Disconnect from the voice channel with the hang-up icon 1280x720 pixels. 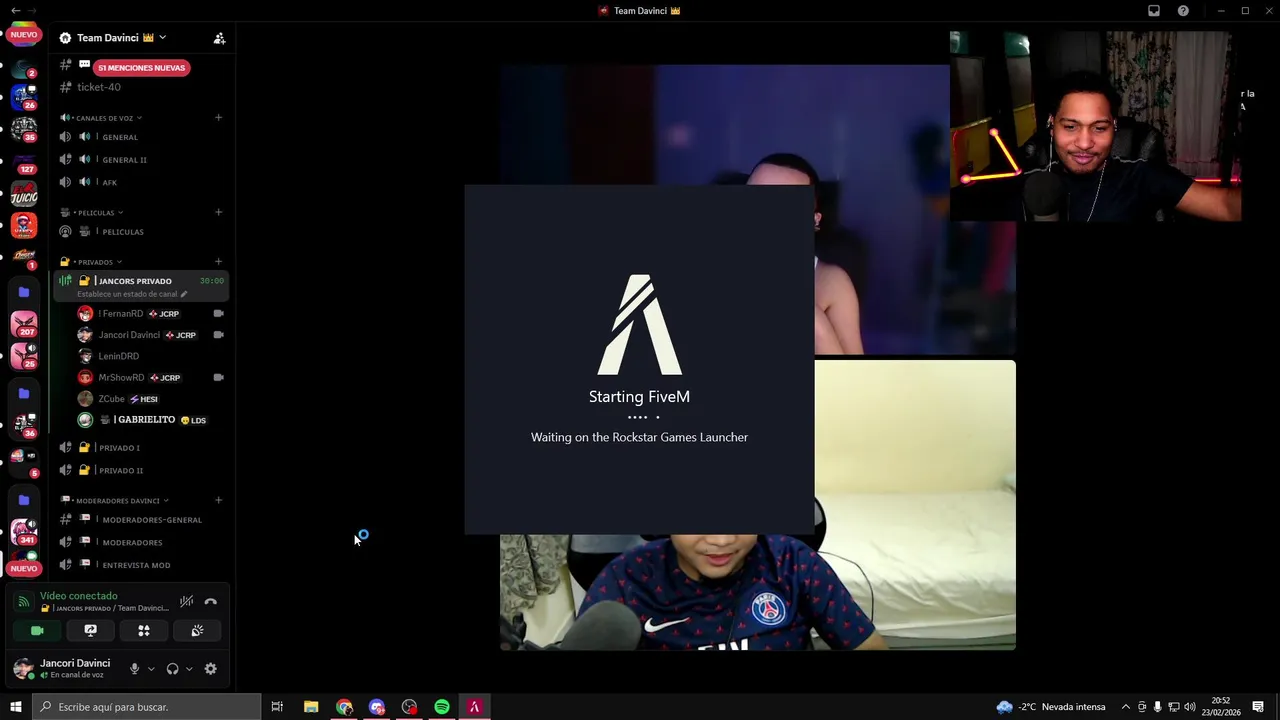coord(210,602)
